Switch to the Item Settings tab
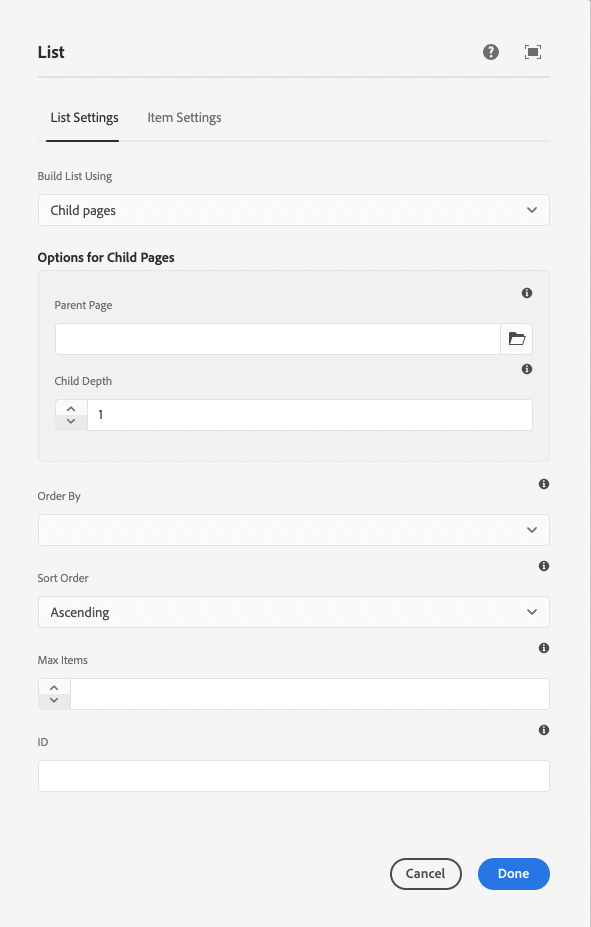The width and height of the screenshot is (591, 927). pos(184,117)
